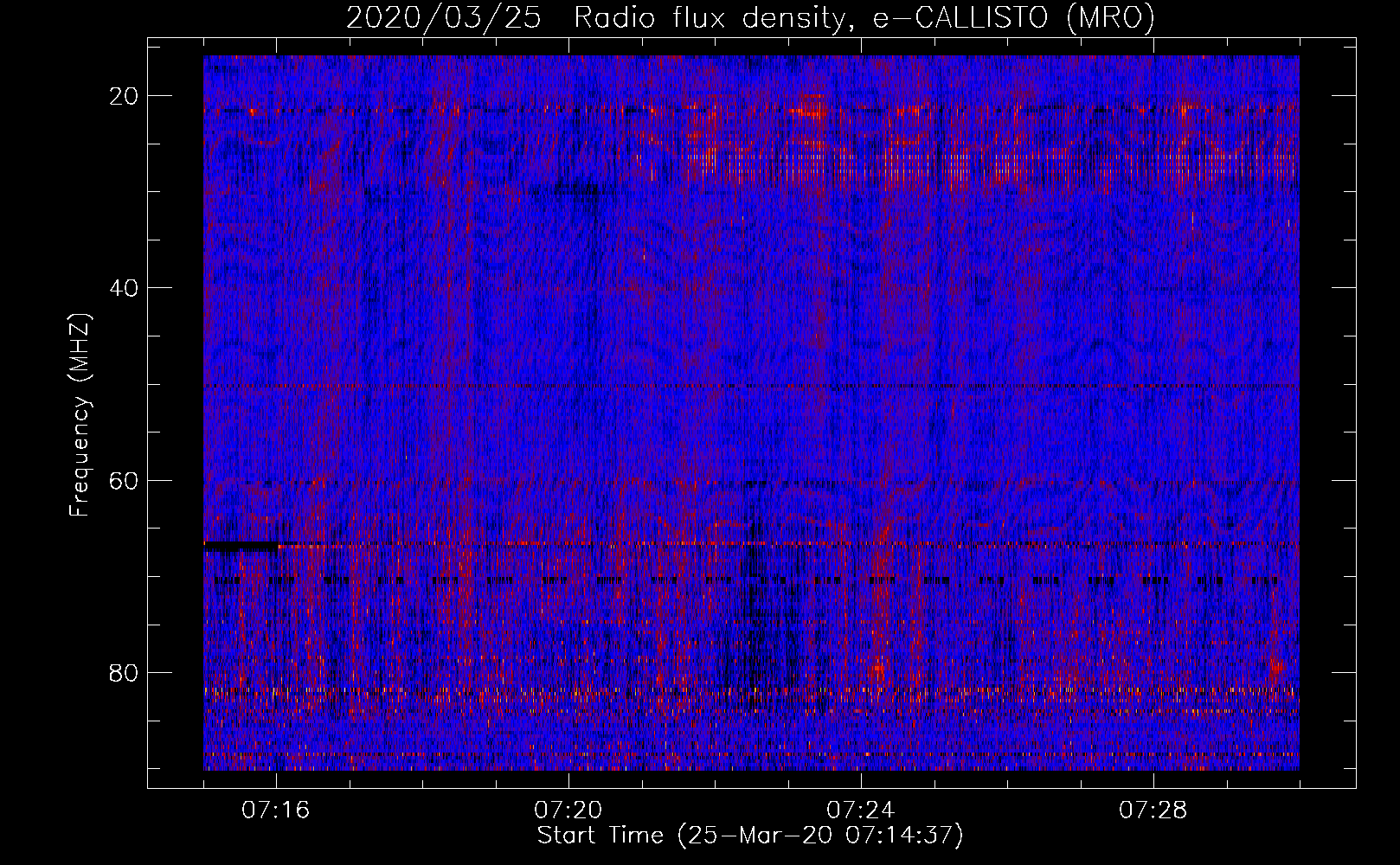Click the 60 MHz frequency tick label
Screen dimensions: 1400x865
coord(125,480)
